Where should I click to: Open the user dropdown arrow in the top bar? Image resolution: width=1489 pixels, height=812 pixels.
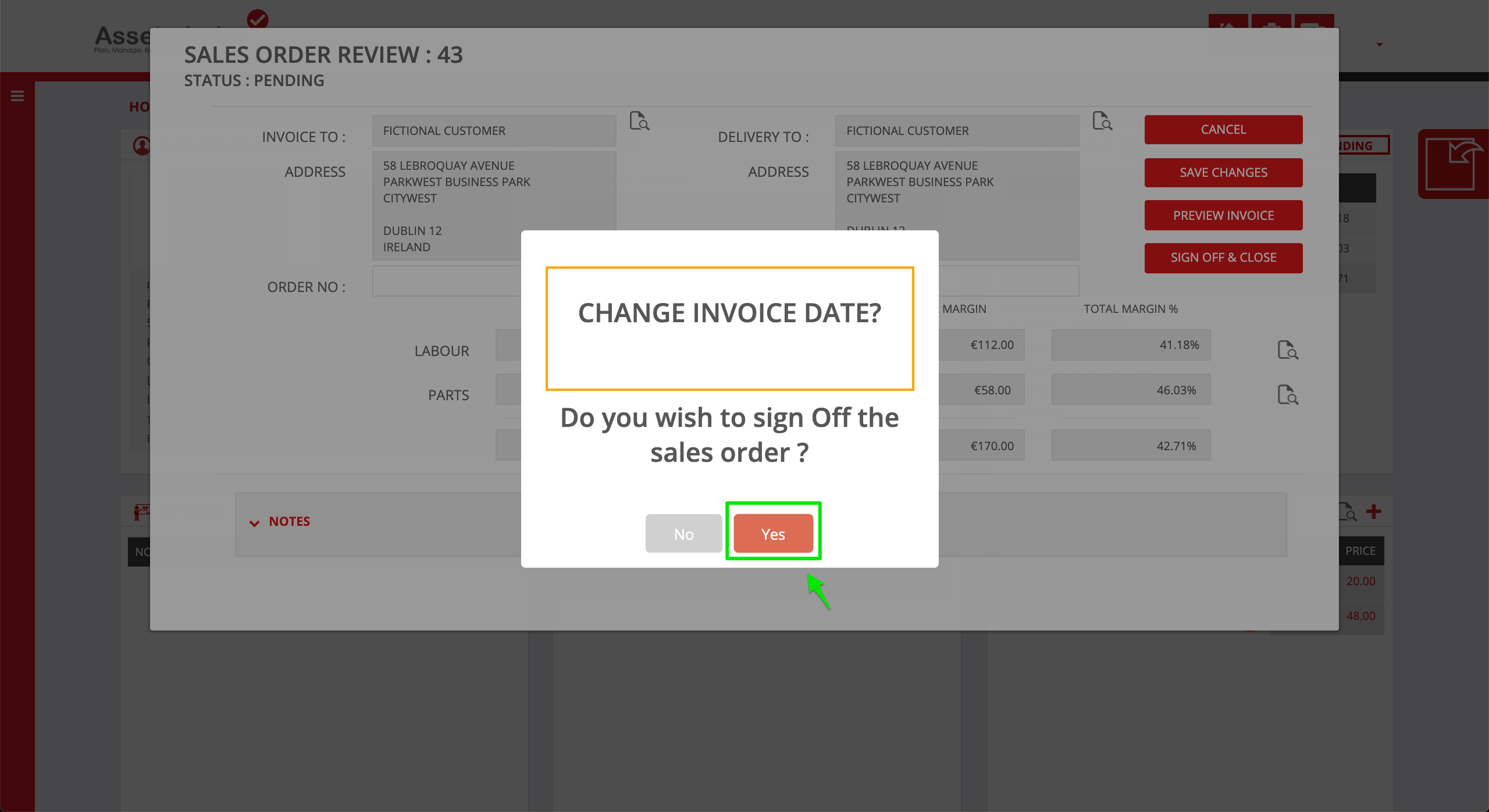coord(1380,45)
